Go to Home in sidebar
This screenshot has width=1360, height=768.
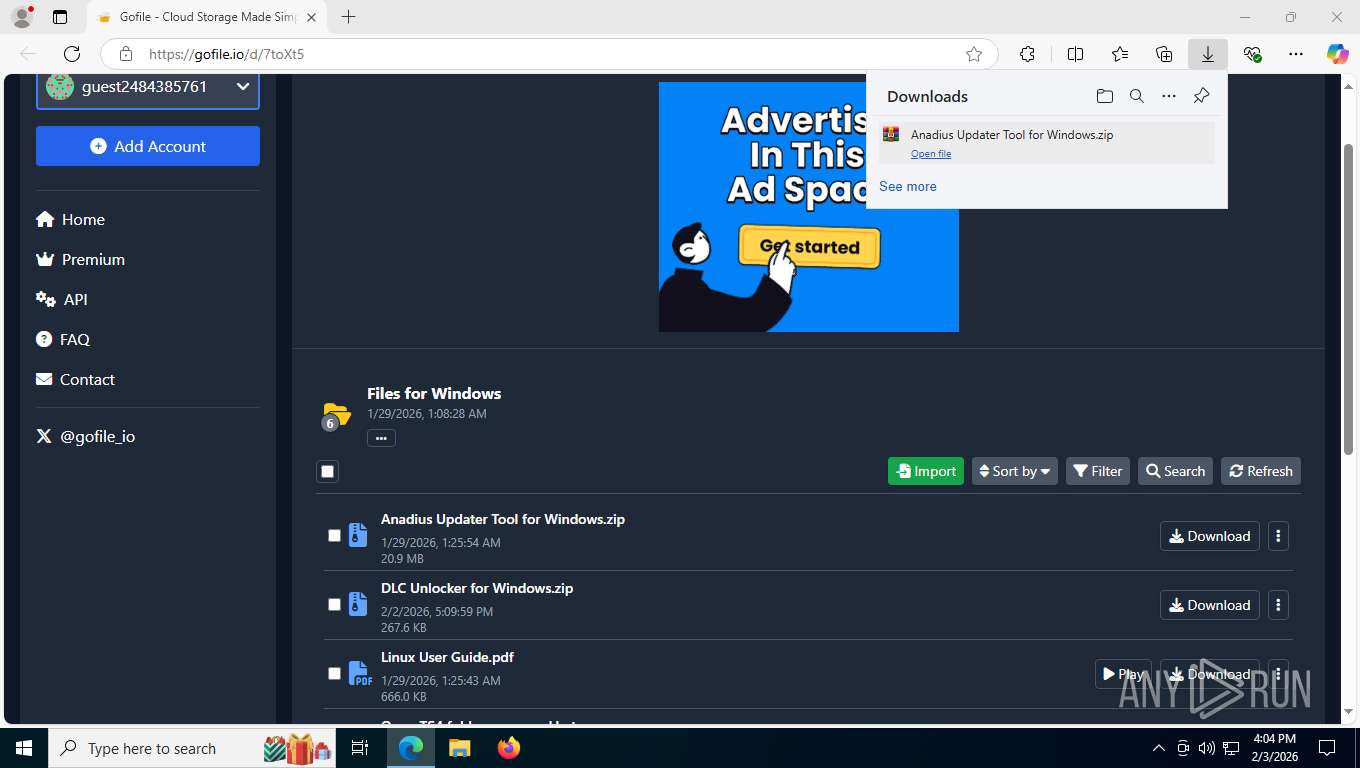pos(70,219)
